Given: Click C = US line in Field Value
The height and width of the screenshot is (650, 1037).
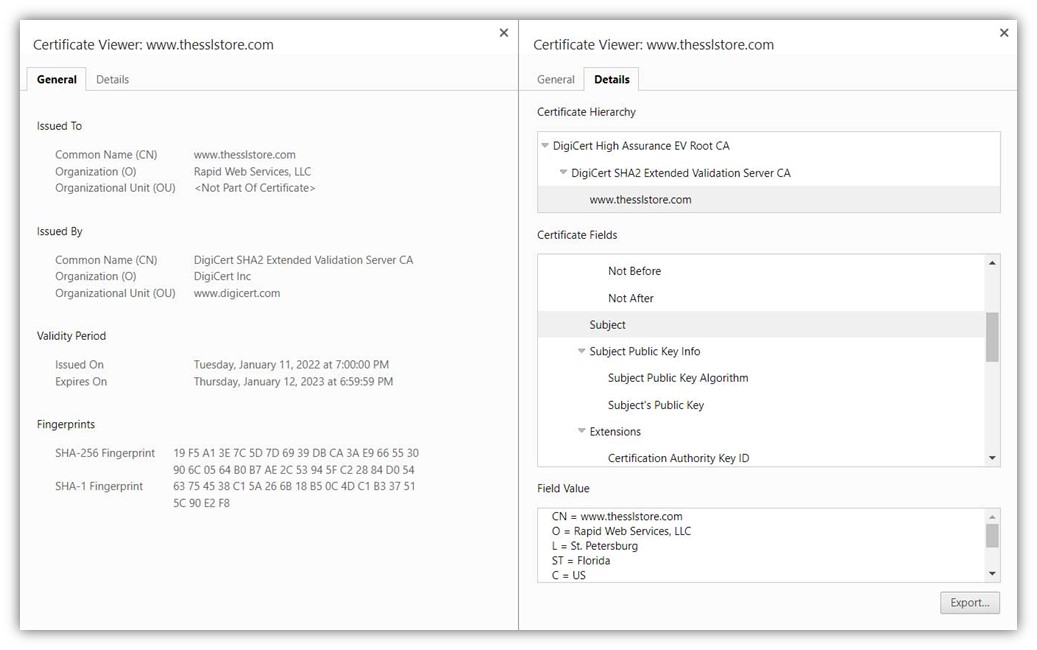Looking at the screenshot, I should coord(569,575).
